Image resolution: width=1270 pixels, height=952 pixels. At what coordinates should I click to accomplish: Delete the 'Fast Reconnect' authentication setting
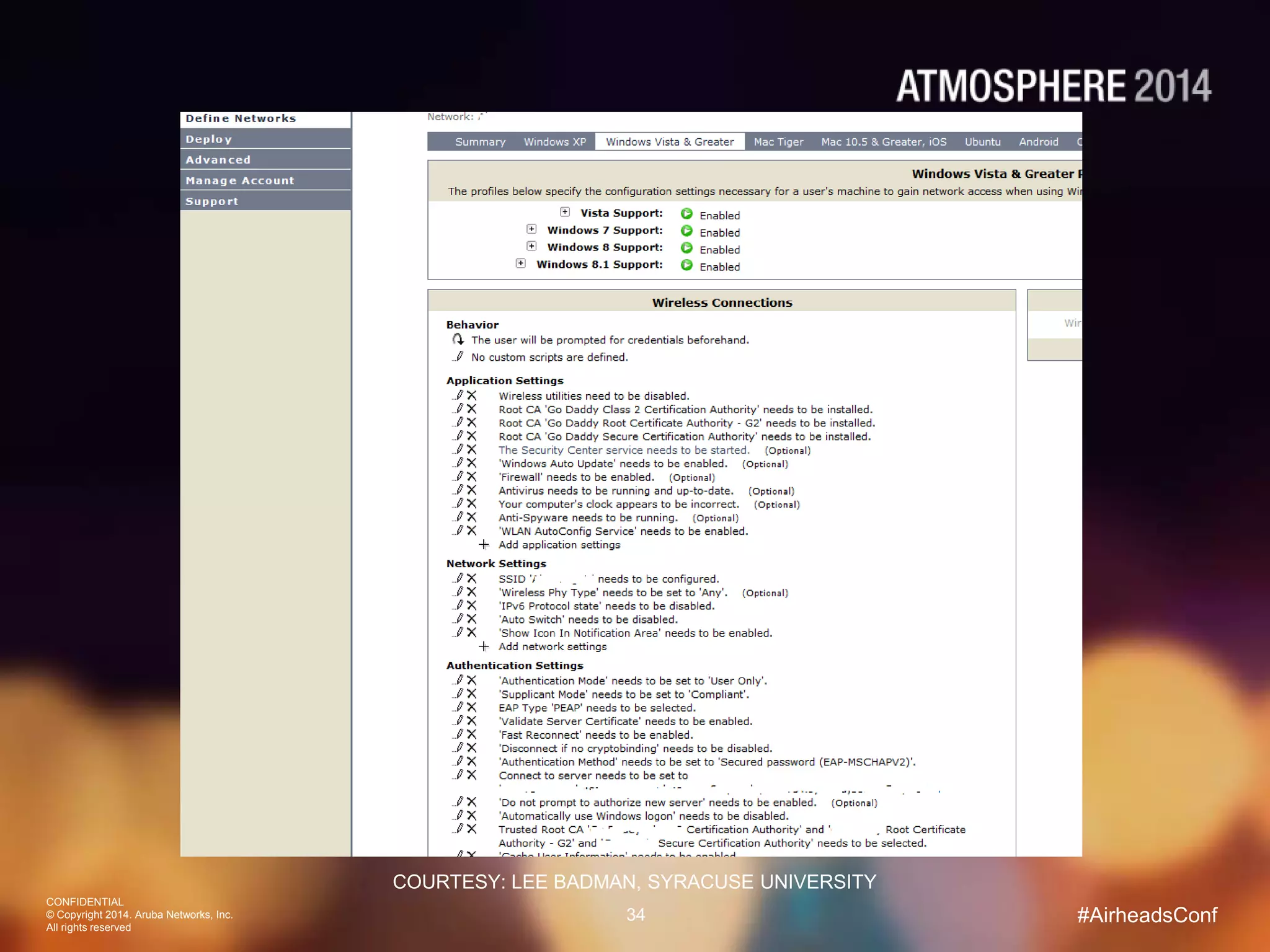pos(472,734)
